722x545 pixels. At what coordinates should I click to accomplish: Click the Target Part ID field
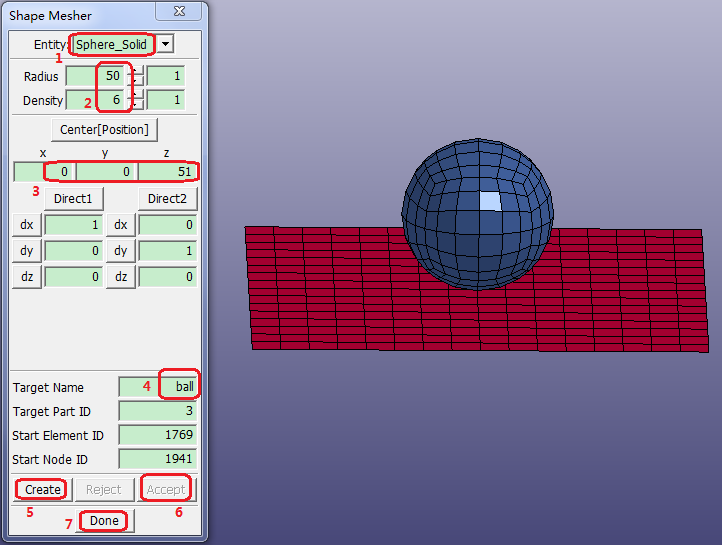click(x=158, y=411)
